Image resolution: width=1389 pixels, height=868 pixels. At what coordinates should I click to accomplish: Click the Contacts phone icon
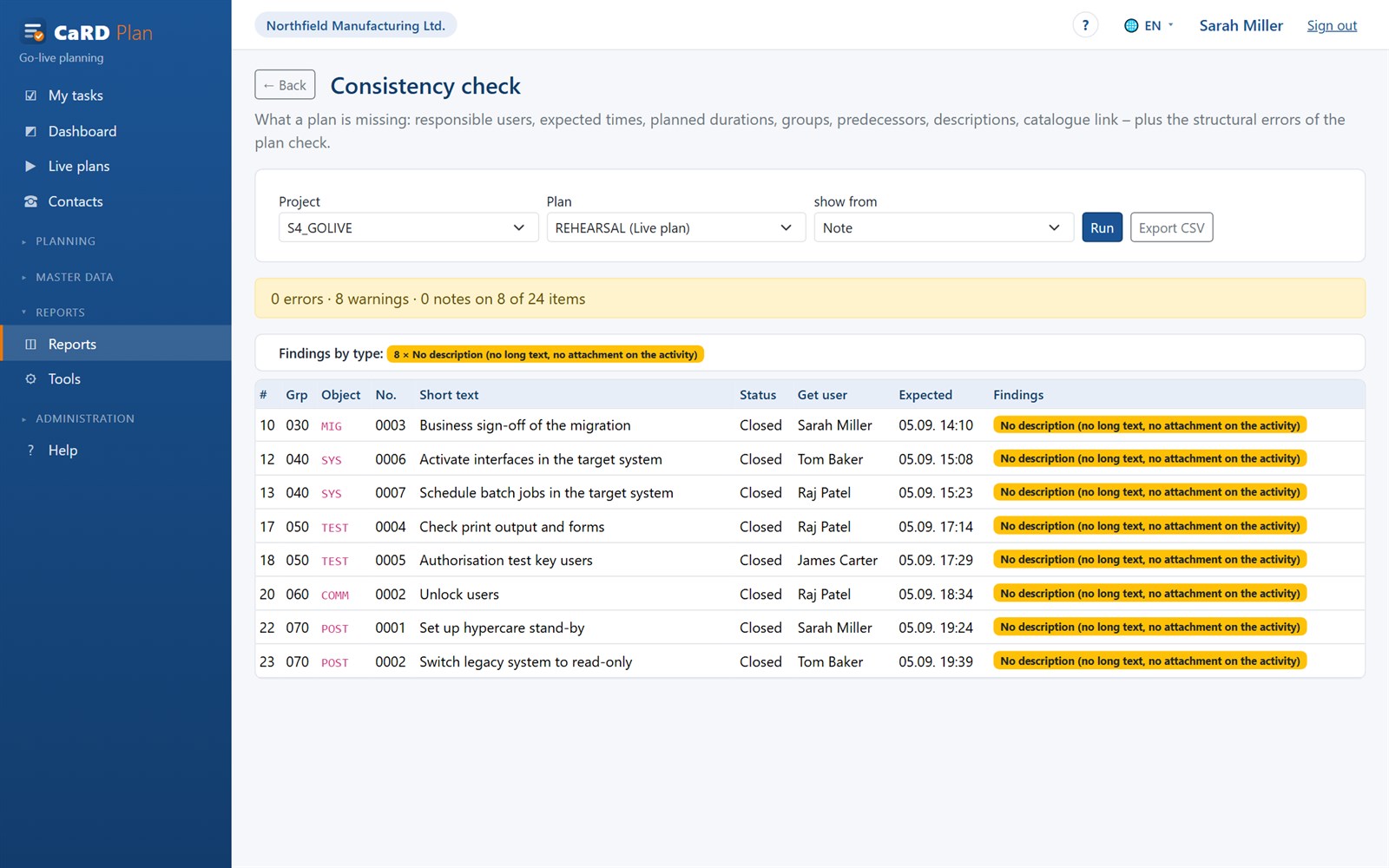click(31, 201)
